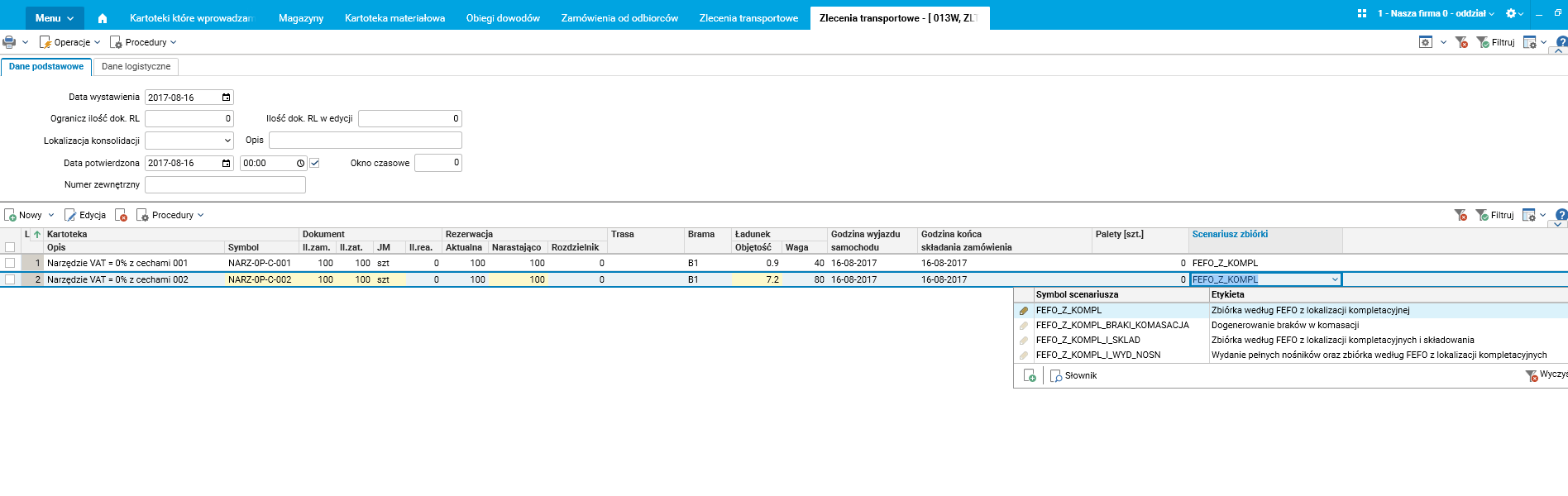Viewport: 1568px width, 496px height.
Task: Open the clock picker next to 00:00
Action: click(x=300, y=164)
